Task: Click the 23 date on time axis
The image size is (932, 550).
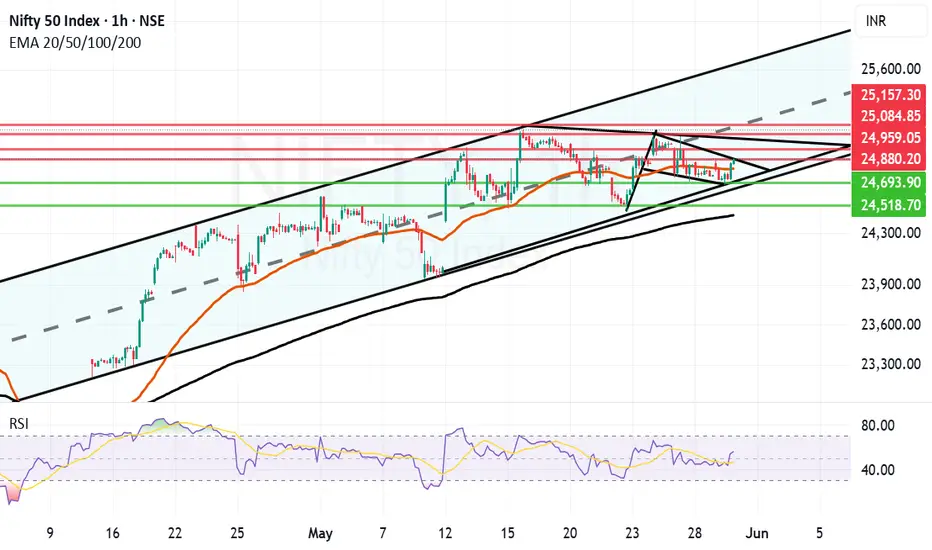Action: [x=632, y=533]
